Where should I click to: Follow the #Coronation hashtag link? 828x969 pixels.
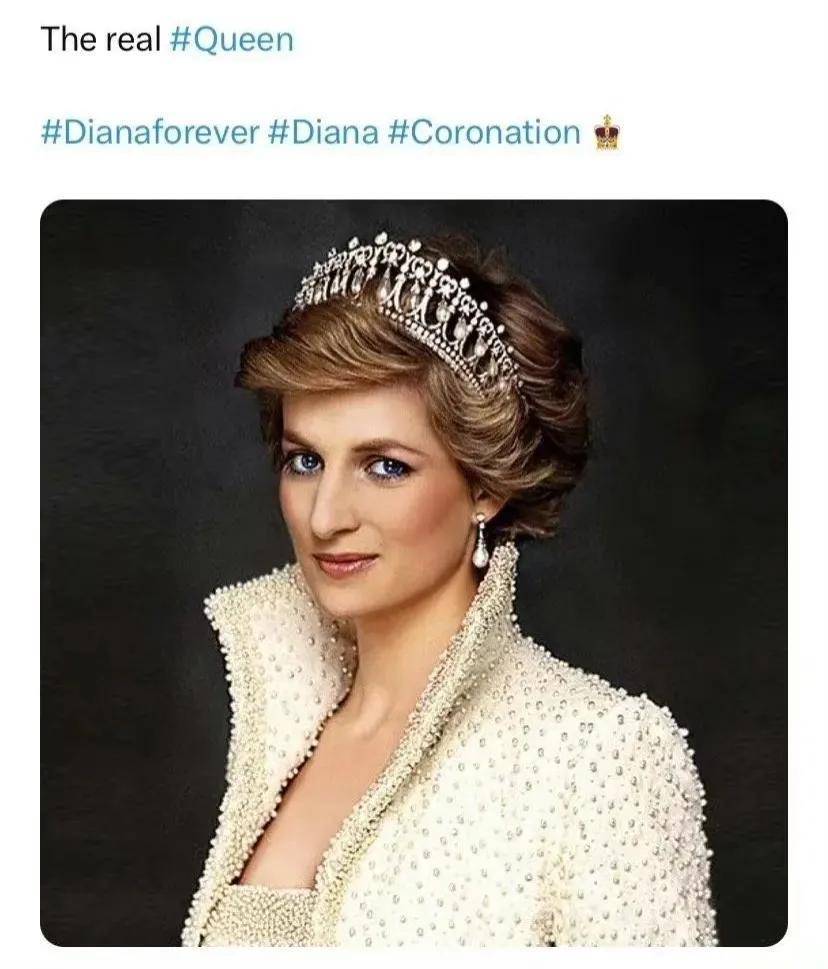click(485, 132)
